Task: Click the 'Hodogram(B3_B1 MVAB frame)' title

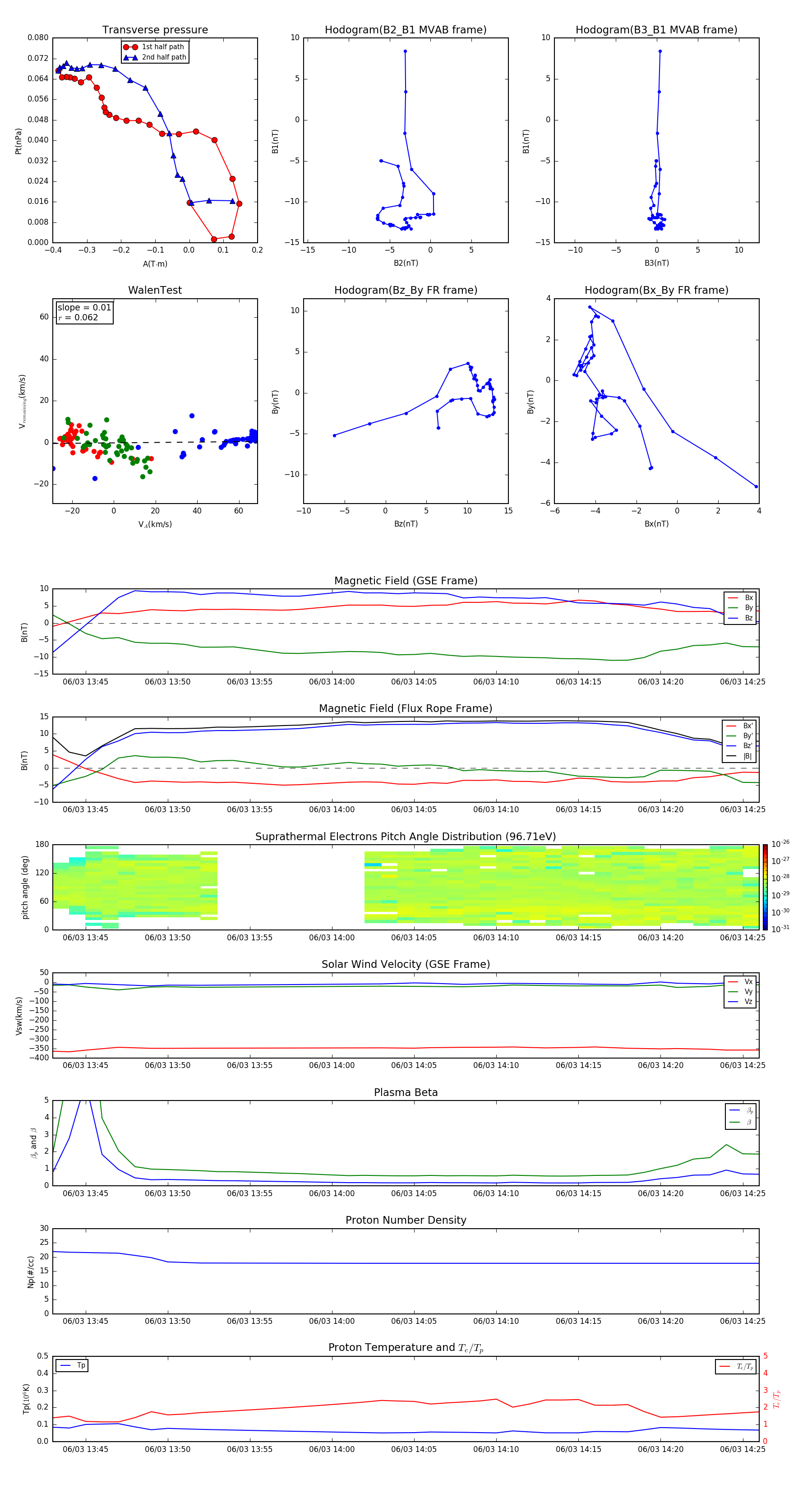Action: [656, 30]
